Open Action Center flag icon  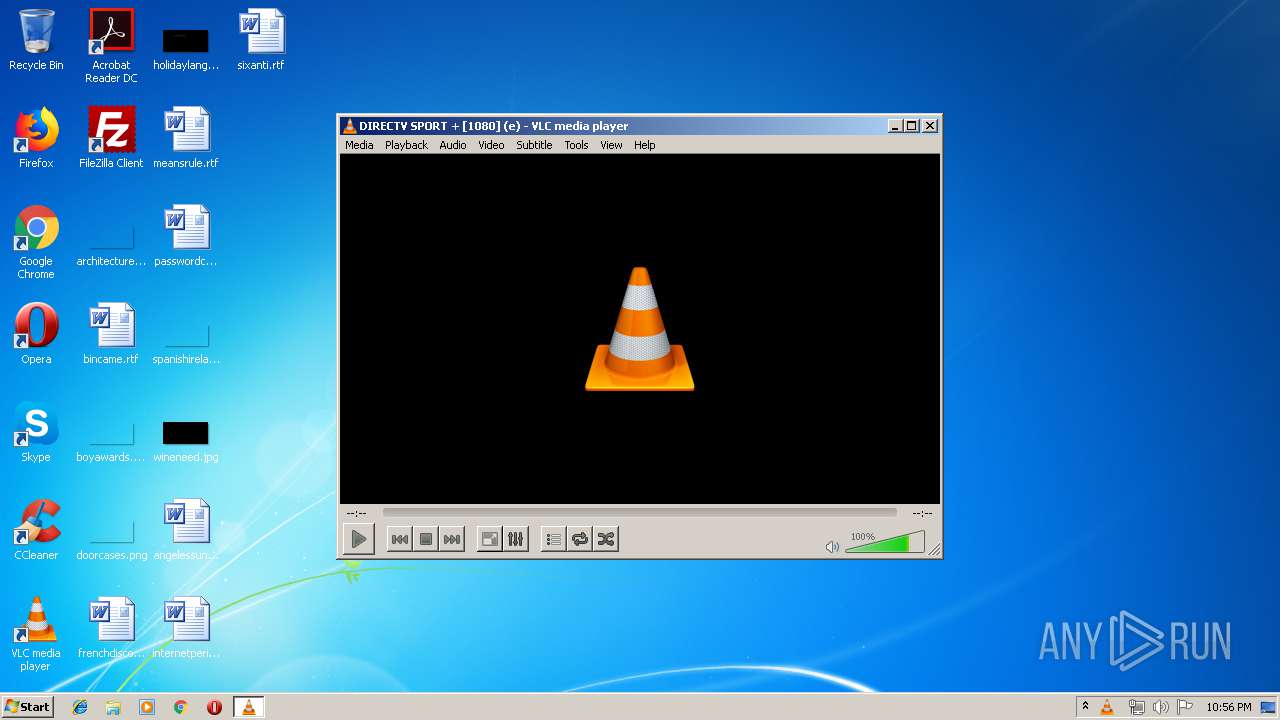tap(1185, 707)
